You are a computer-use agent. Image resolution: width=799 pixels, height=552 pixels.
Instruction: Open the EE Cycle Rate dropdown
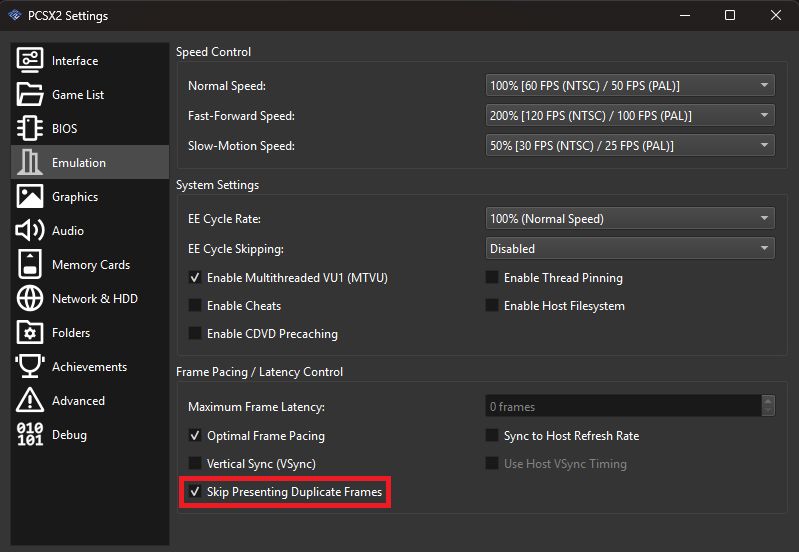click(x=630, y=219)
